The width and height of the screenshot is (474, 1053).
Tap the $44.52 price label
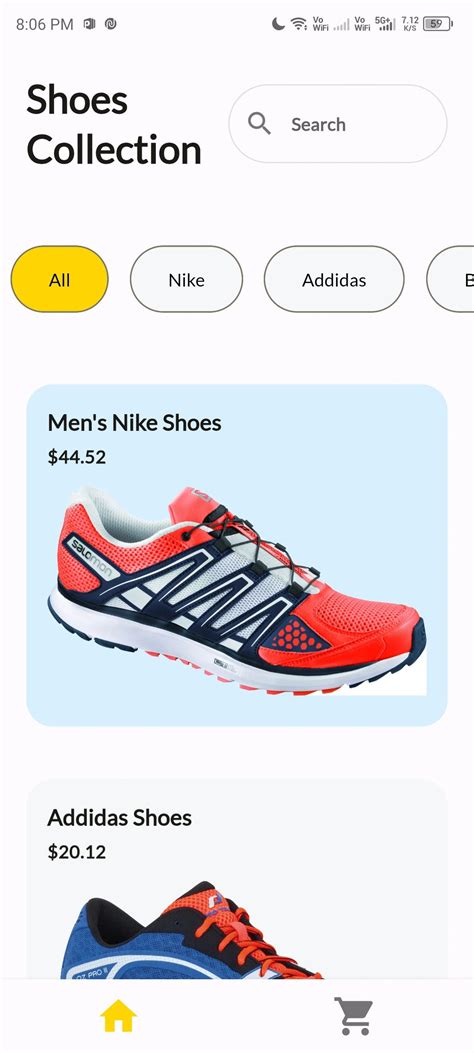[77, 457]
